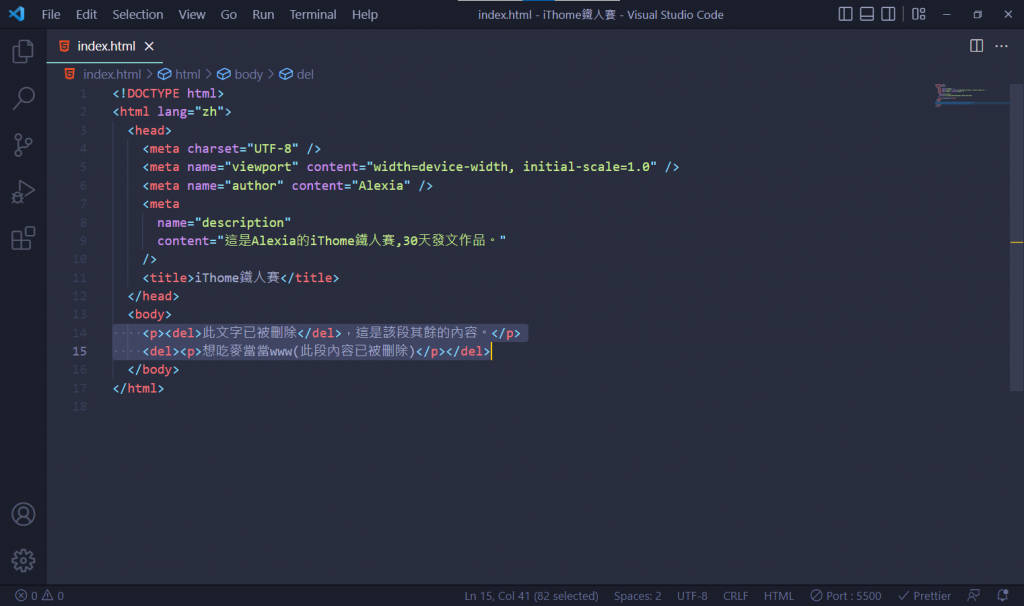Open the feedback icon in status bar
This screenshot has height=606, width=1024.
[973, 596]
